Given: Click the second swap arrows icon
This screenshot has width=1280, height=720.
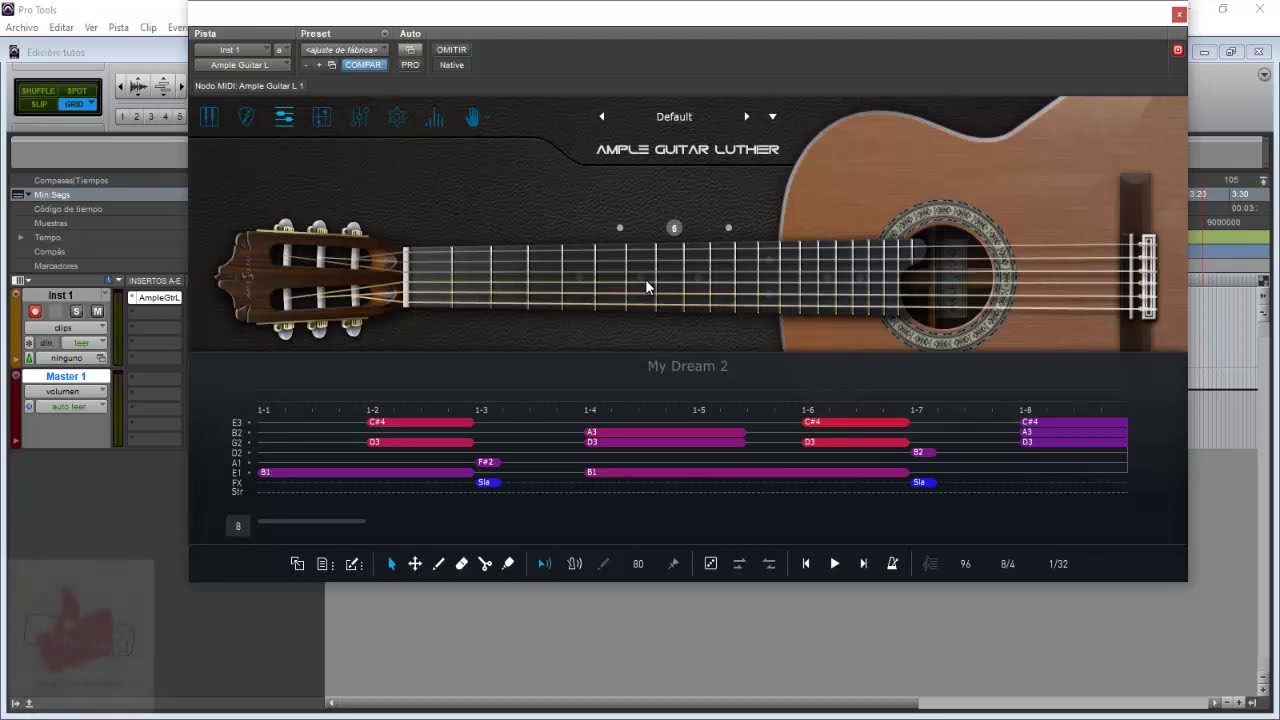Looking at the screenshot, I should point(769,564).
